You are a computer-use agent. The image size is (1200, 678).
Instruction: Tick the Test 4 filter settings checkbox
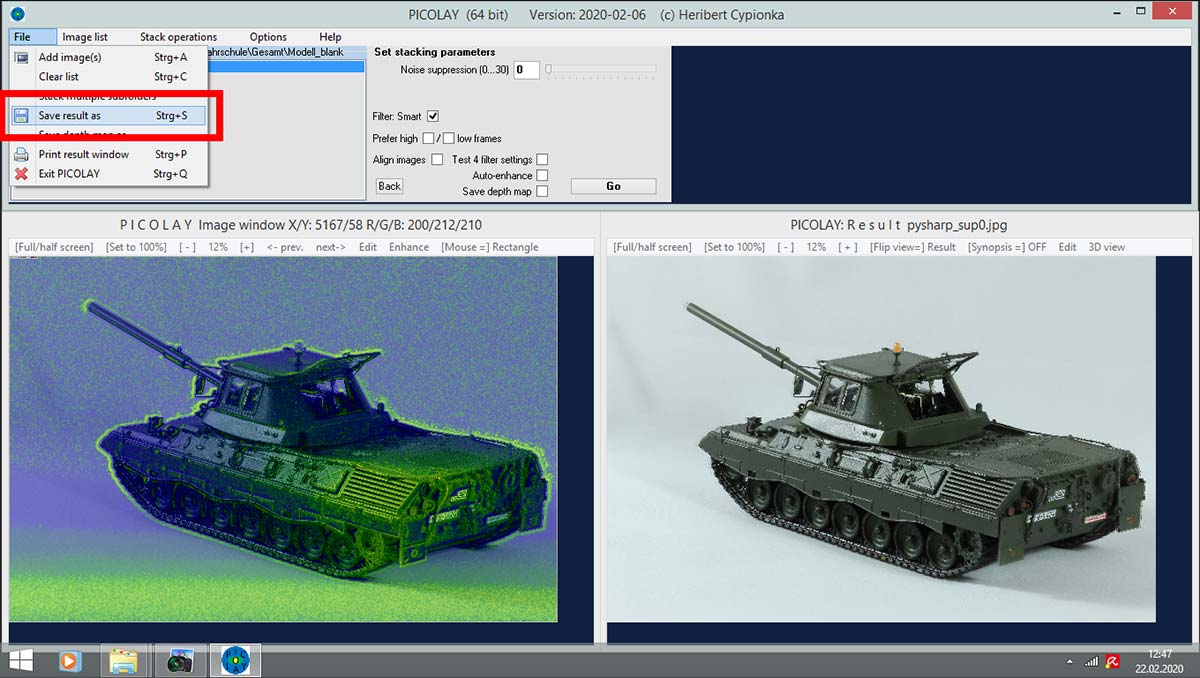(542, 159)
